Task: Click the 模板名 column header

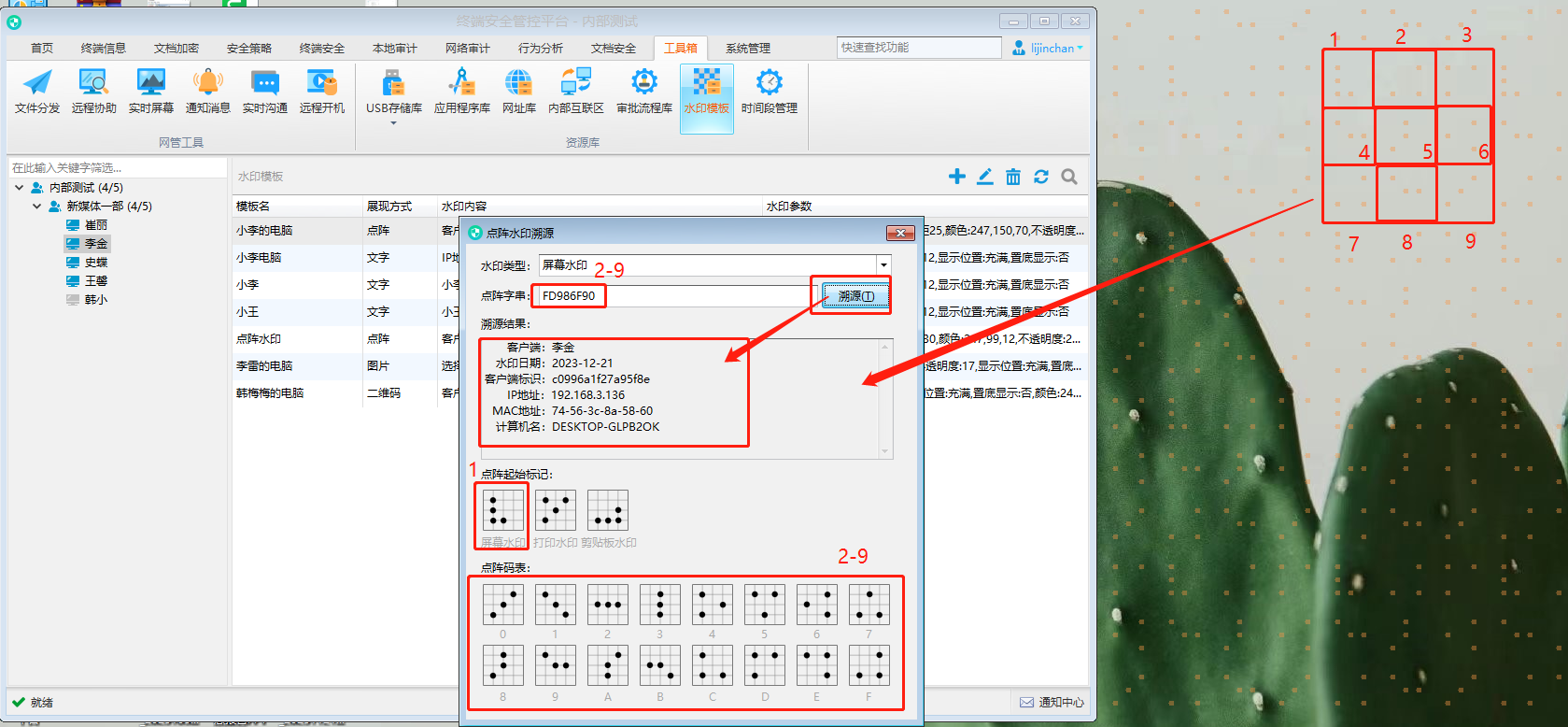Action: click(x=298, y=207)
